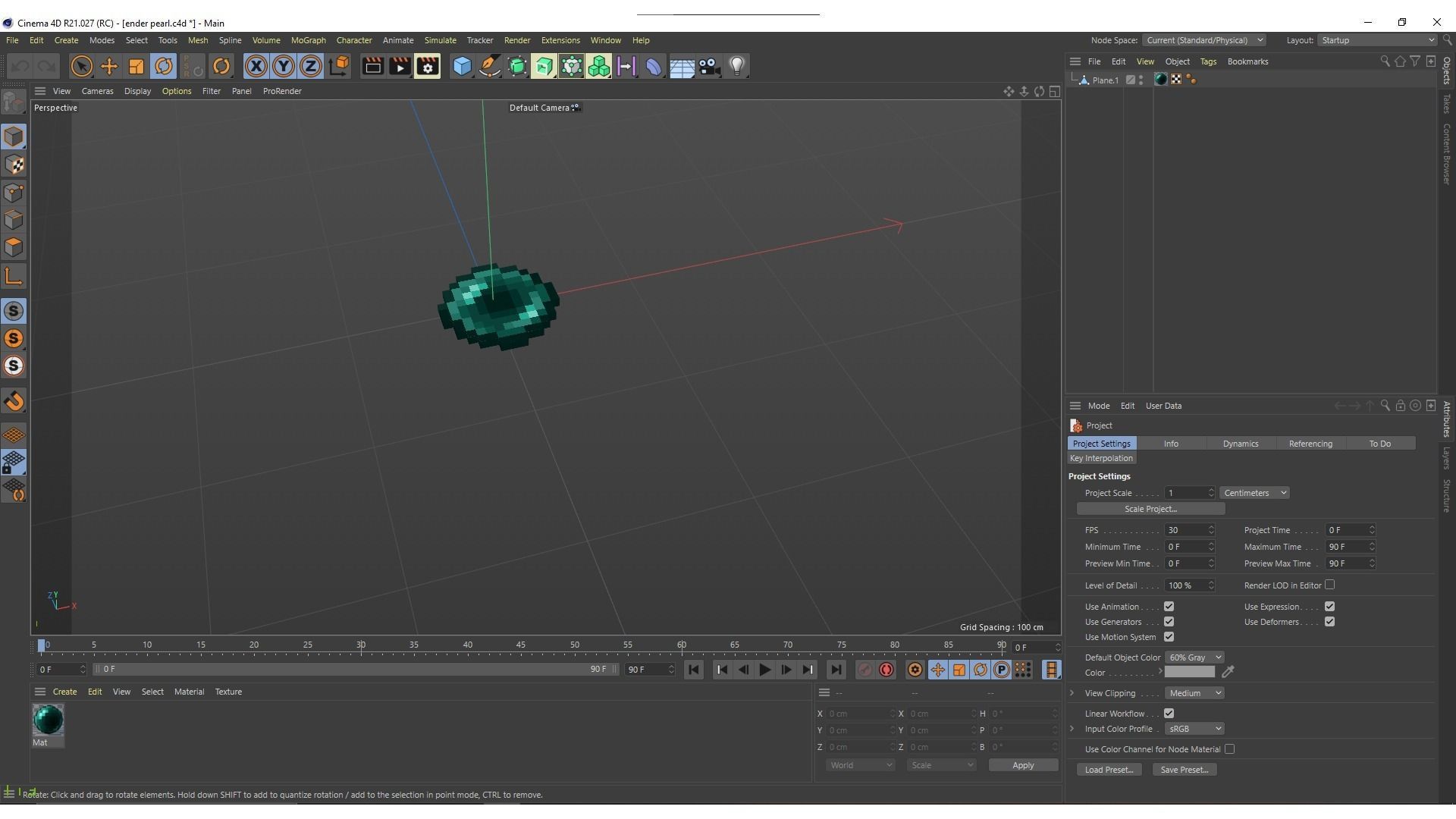Expand View Clipping settings
This screenshot has height=819, width=1456.
tap(1072, 693)
